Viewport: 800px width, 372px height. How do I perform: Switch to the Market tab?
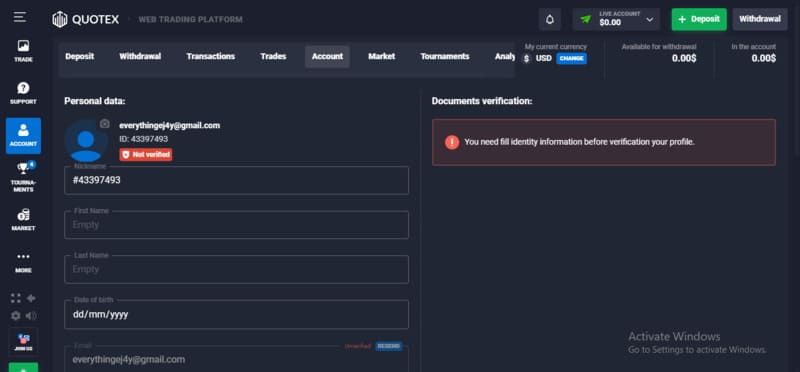click(x=382, y=57)
